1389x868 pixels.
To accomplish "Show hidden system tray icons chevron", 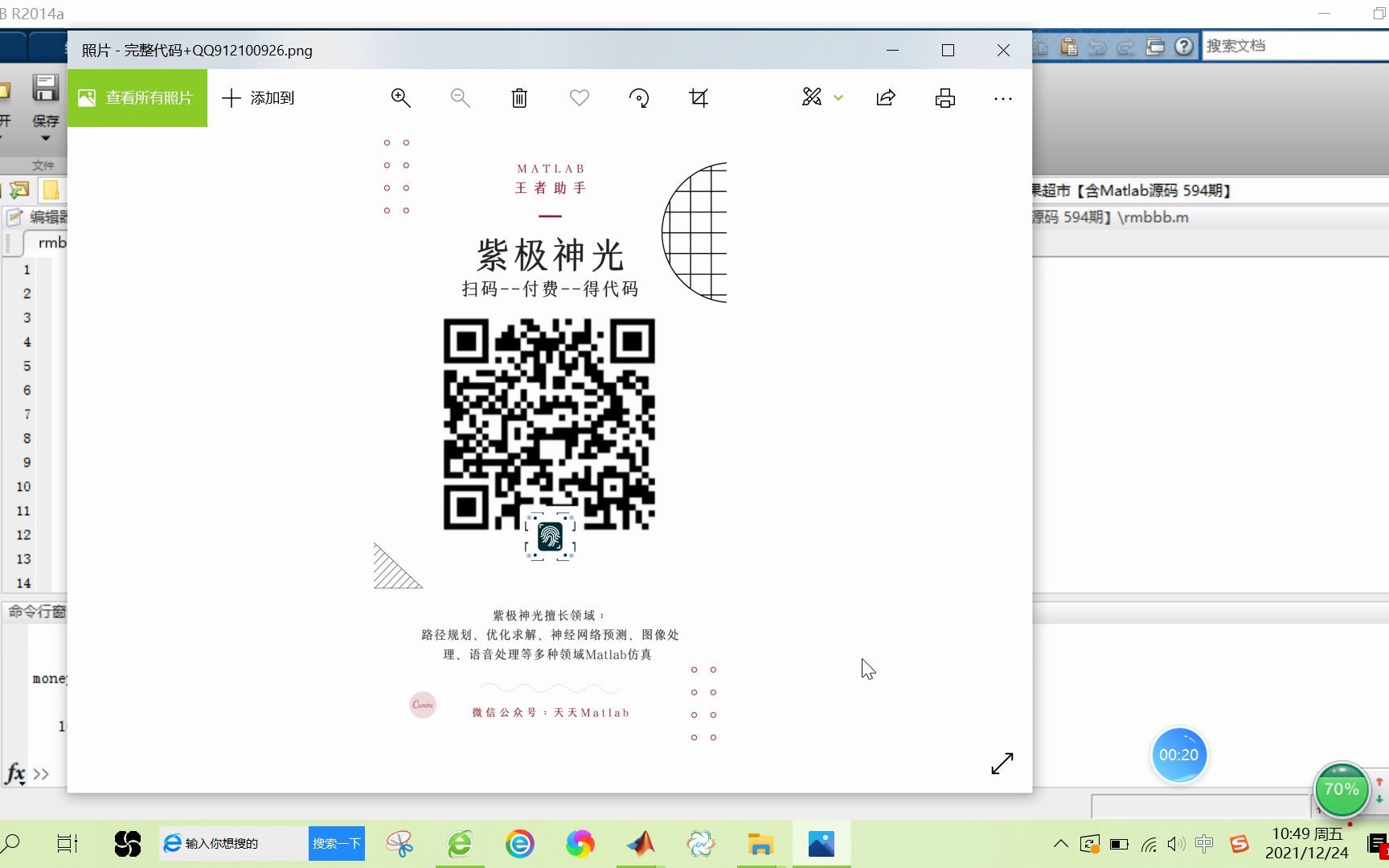I will click(1061, 844).
